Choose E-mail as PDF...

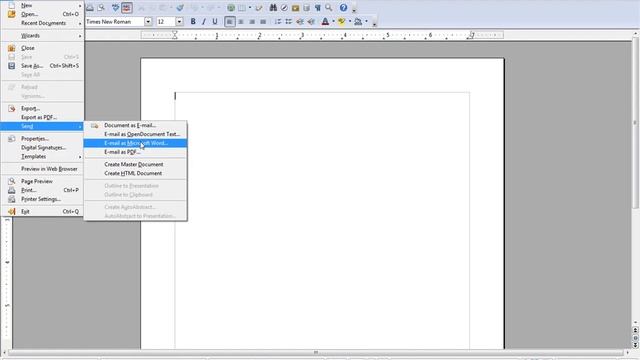(x=136, y=152)
